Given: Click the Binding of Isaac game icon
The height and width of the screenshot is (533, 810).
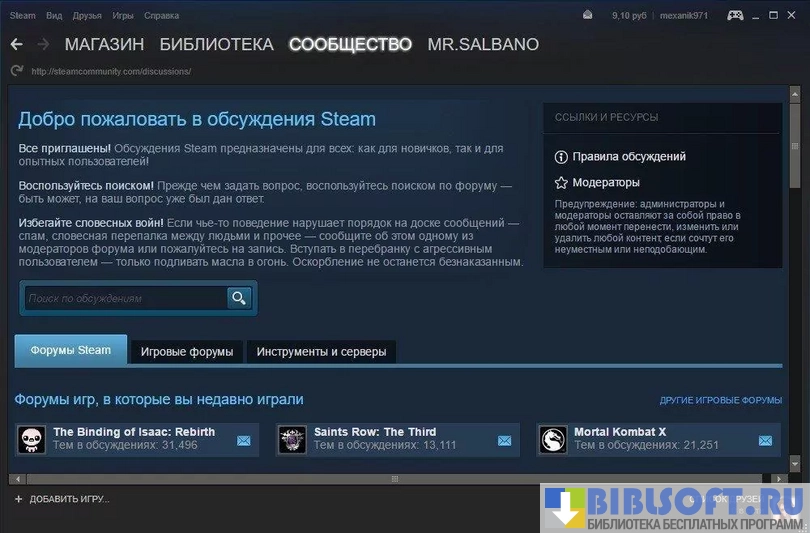Looking at the screenshot, I should [31, 439].
